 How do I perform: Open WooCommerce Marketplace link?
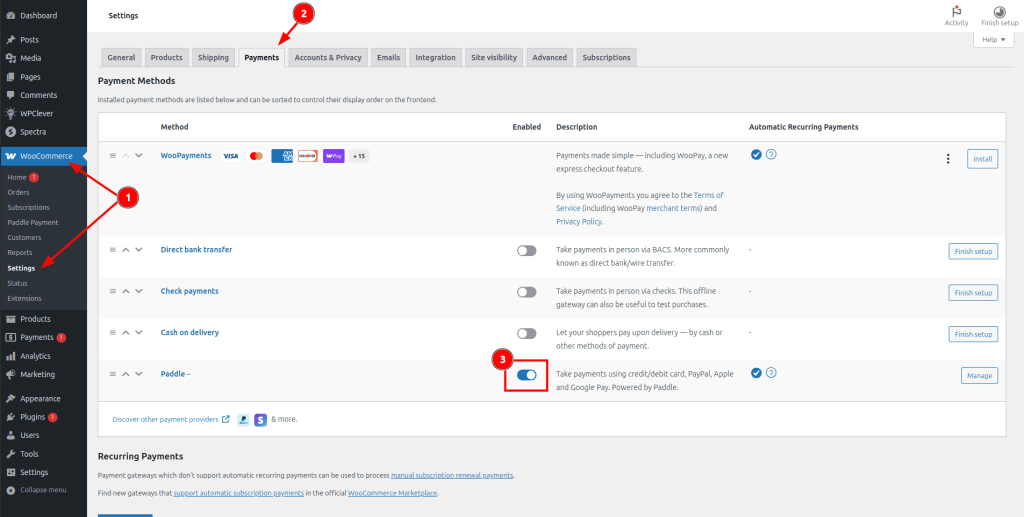click(x=392, y=493)
